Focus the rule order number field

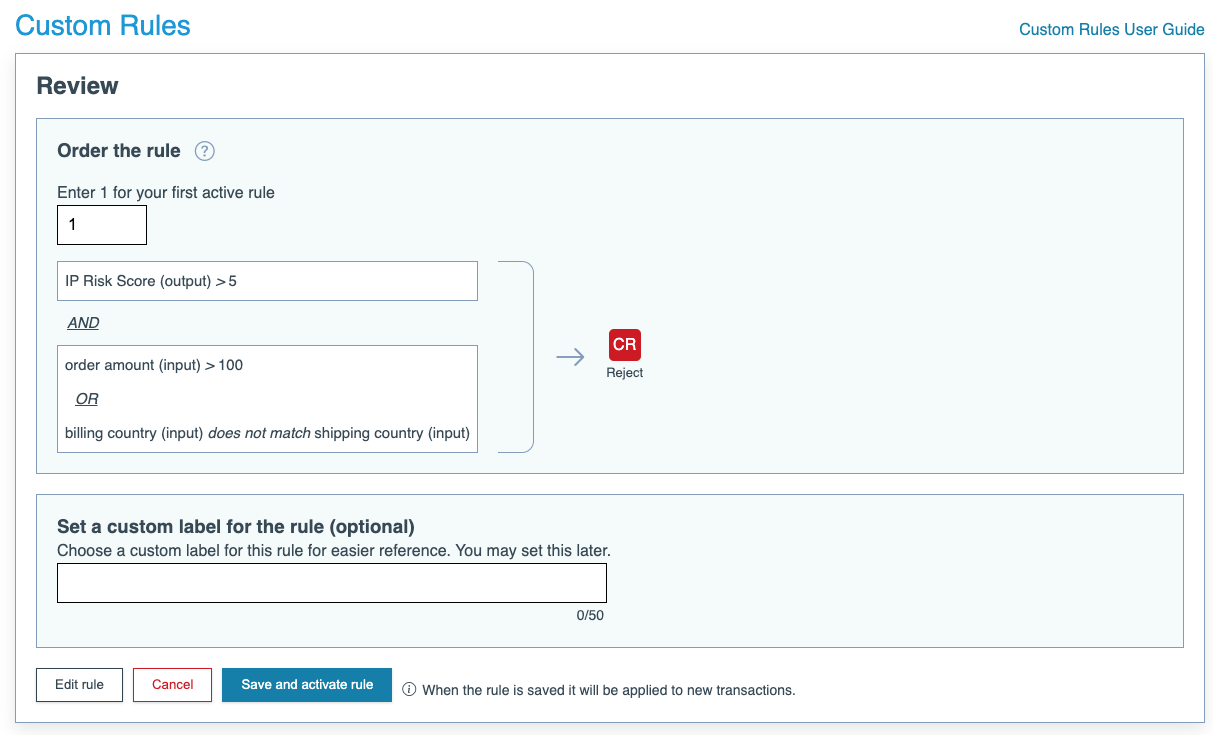tap(102, 225)
